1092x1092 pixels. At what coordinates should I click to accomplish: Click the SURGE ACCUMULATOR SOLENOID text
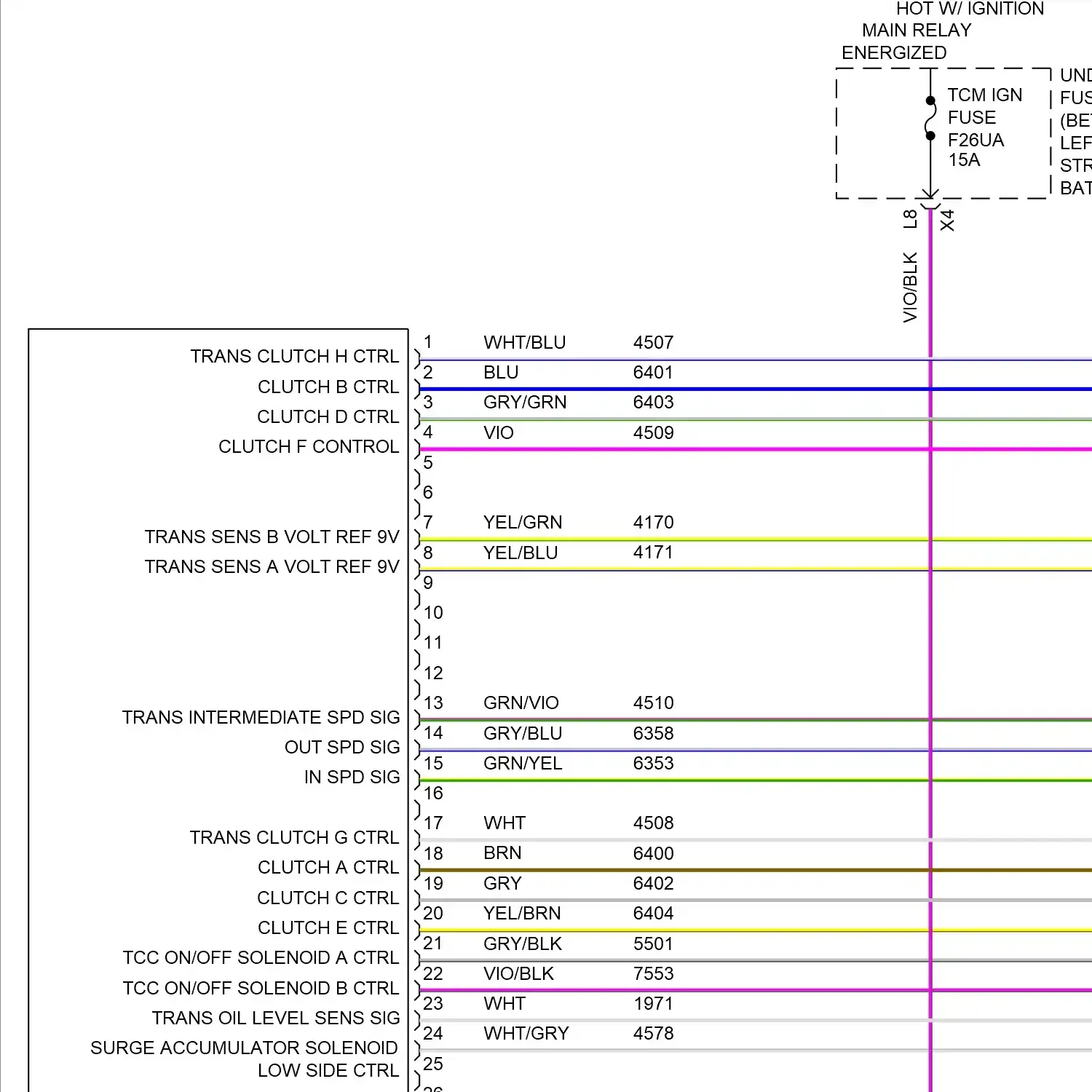tap(244, 1048)
